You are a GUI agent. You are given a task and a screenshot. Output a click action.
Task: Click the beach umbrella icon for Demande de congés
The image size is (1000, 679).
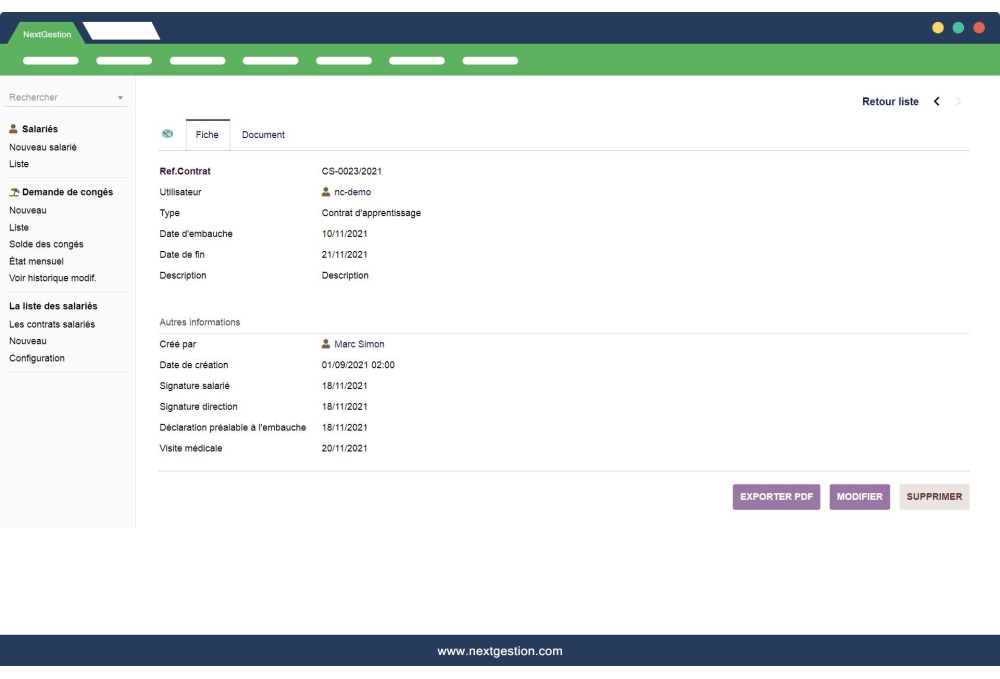pyautogui.click(x=14, y=192)
